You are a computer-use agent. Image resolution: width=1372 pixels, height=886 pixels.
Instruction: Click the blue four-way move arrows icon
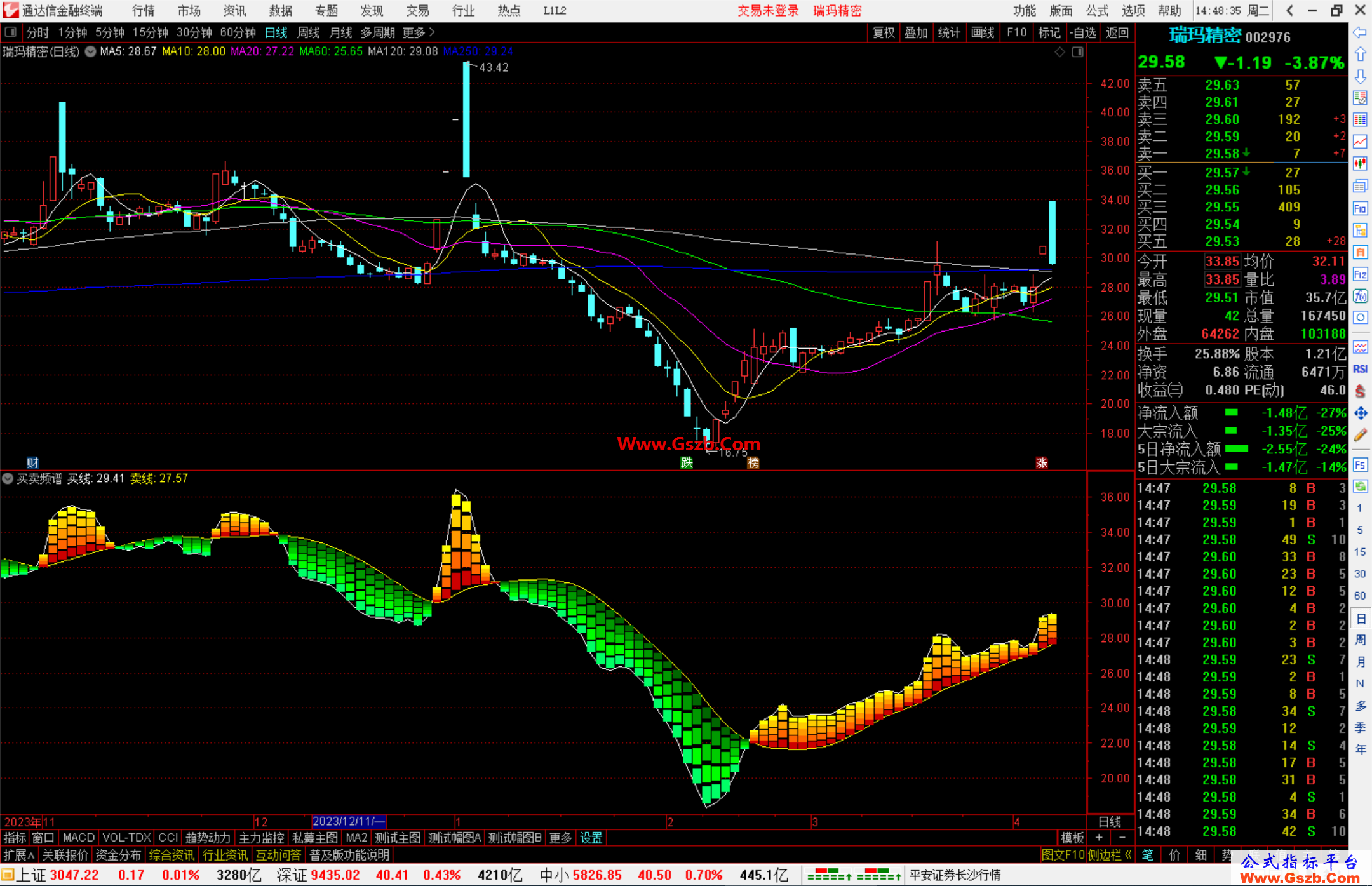(x=1360, y=413)
